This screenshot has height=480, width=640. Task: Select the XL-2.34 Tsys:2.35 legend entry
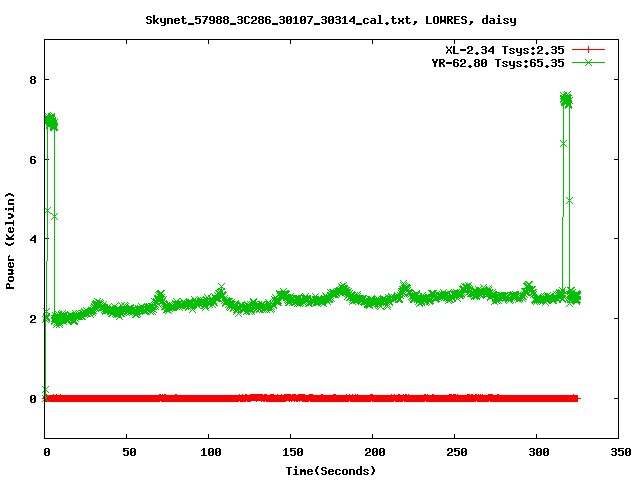pos(505,50)
